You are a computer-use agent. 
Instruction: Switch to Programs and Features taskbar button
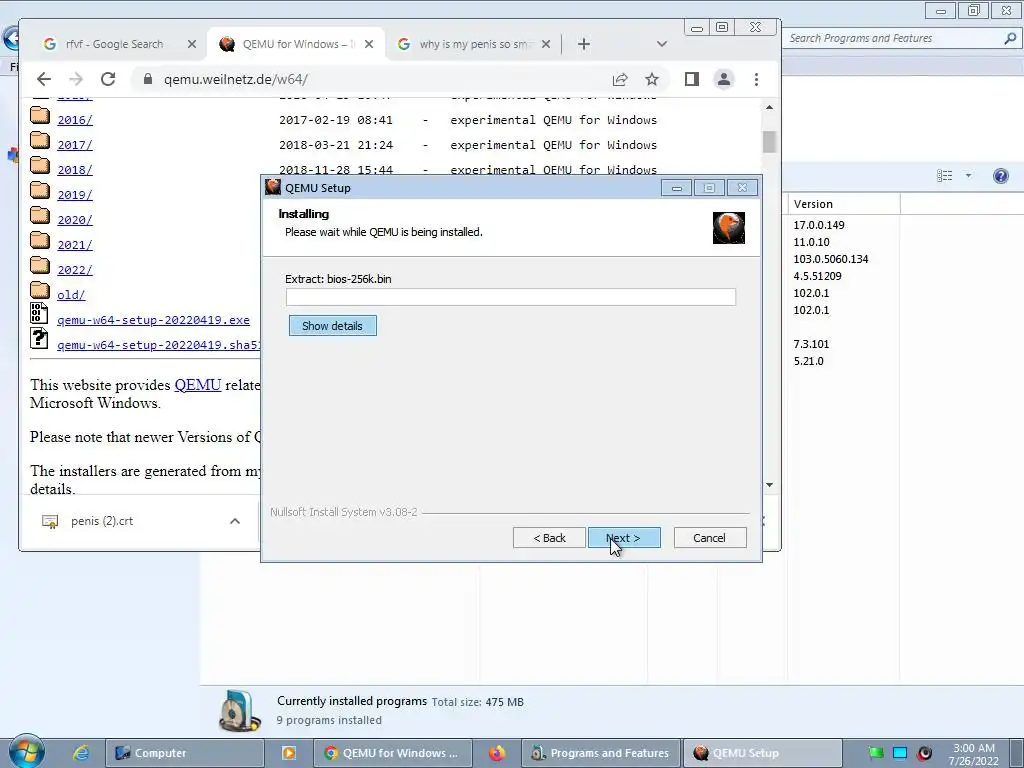[x=601, y=753]
